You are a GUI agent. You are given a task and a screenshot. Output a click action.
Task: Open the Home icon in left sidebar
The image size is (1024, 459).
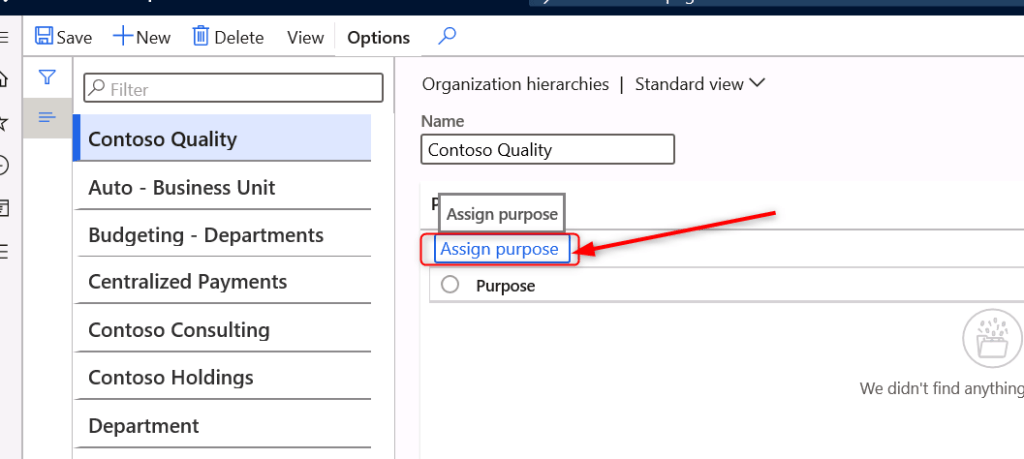coord(4,79)
